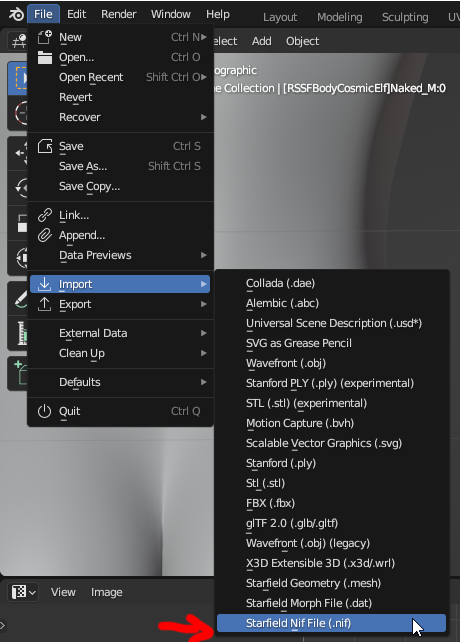
Task: Click the Blender logo icon
Action: click(x=16, y=14)
